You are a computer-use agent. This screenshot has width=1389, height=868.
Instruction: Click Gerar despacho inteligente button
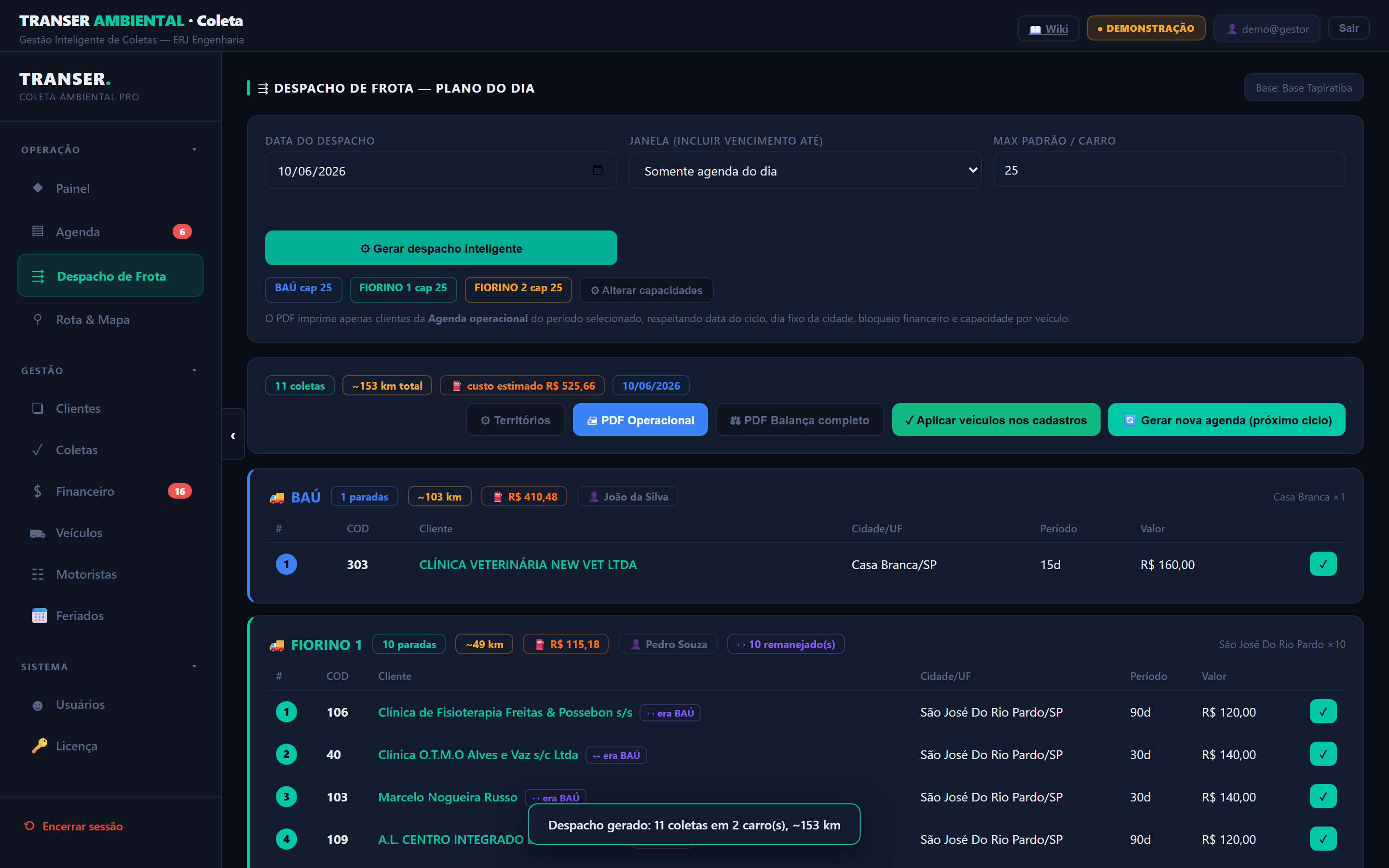(x=441, y=248)
